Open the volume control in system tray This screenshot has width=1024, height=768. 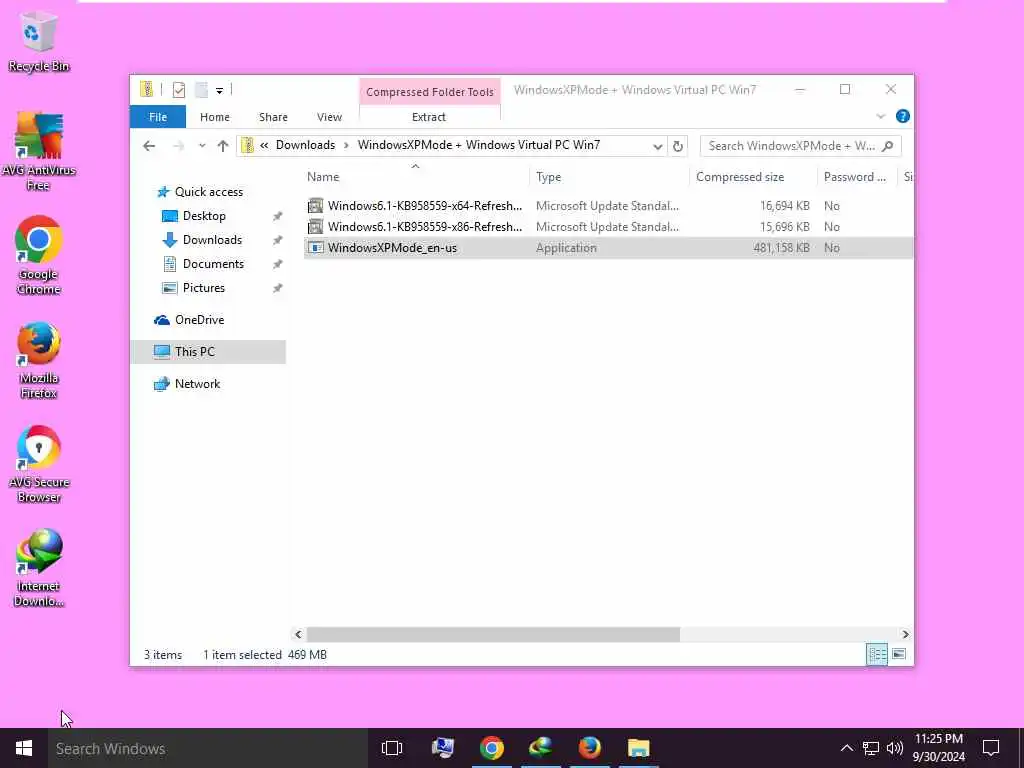[x=895, y=748]
